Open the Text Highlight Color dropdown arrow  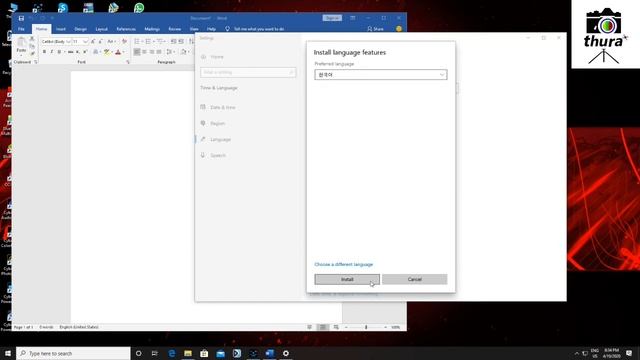112,52
